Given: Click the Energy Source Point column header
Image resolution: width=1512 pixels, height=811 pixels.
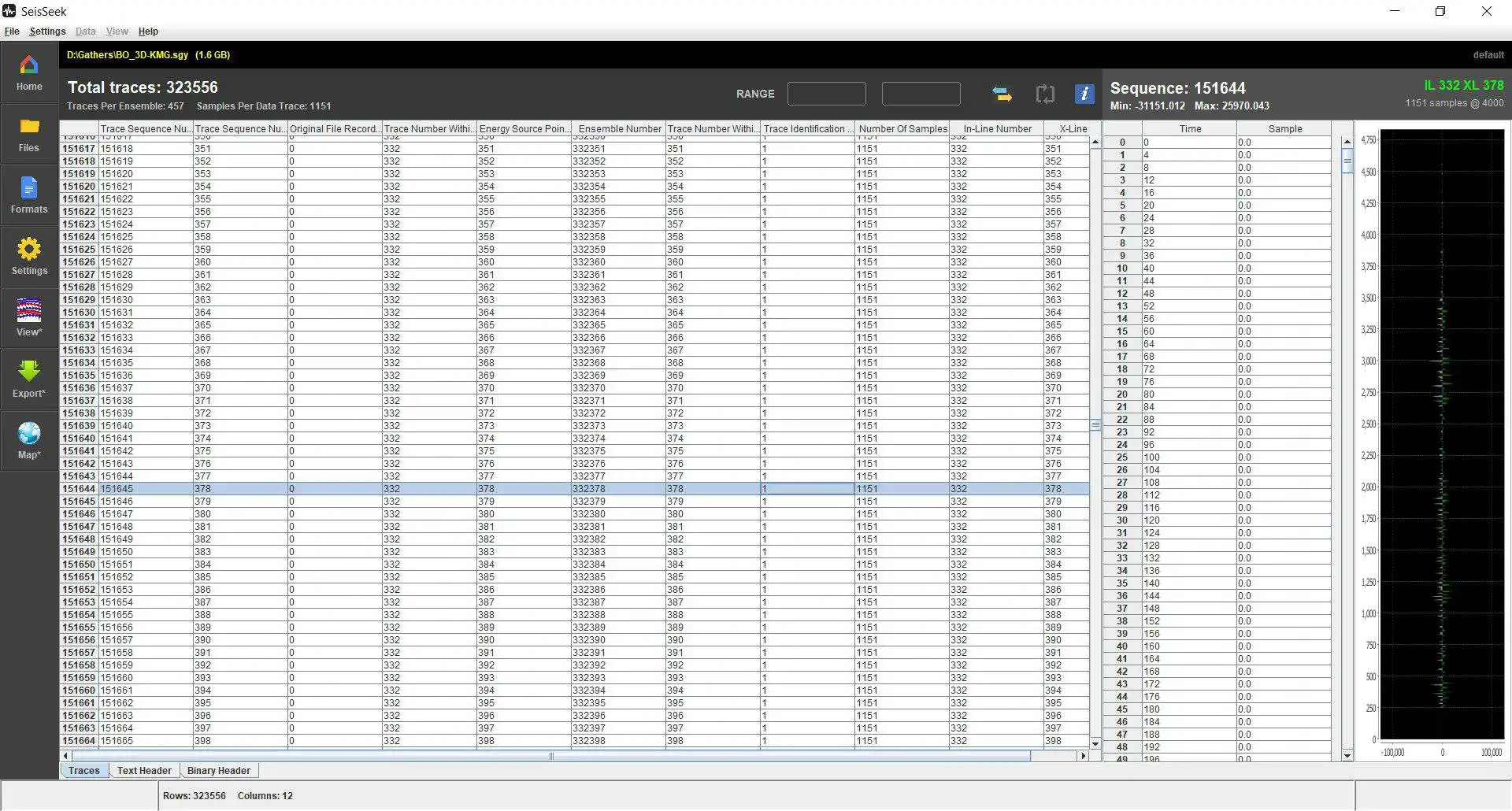Looking at the screenshot, I should pyautogui.click(x=524, y=129).
